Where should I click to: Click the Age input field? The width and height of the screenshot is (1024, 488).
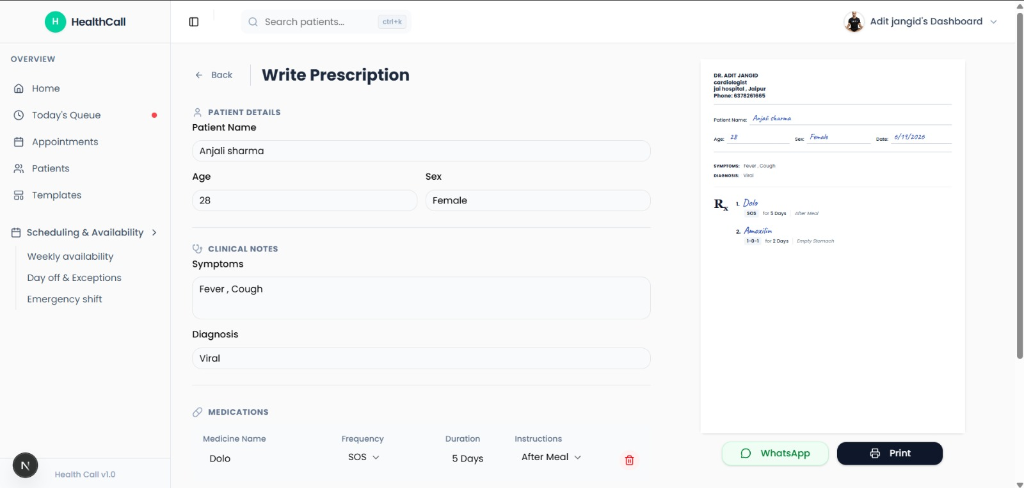(x=304, y=201)
